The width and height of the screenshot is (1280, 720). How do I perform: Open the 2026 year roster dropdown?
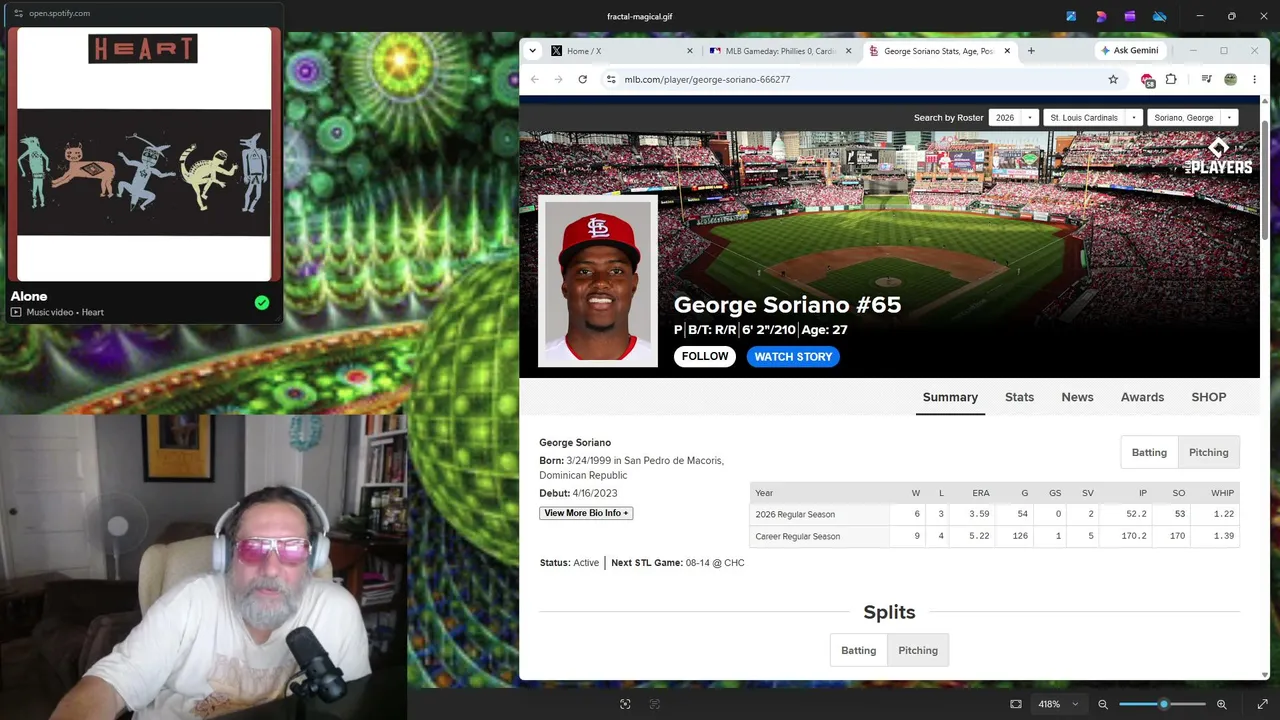pos(1013,118)
